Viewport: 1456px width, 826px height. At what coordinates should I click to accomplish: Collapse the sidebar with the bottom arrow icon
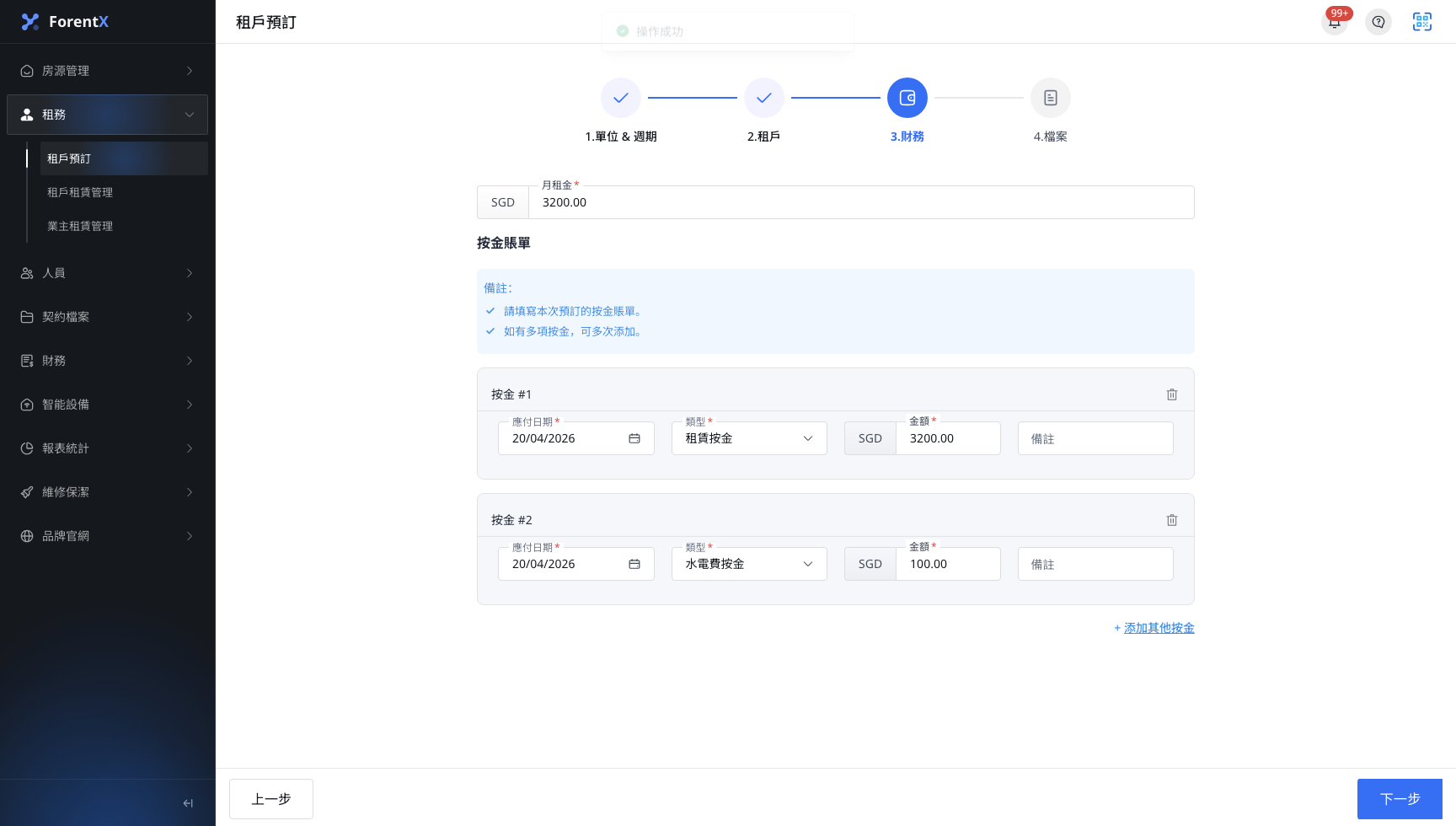(x=188, y=803)
